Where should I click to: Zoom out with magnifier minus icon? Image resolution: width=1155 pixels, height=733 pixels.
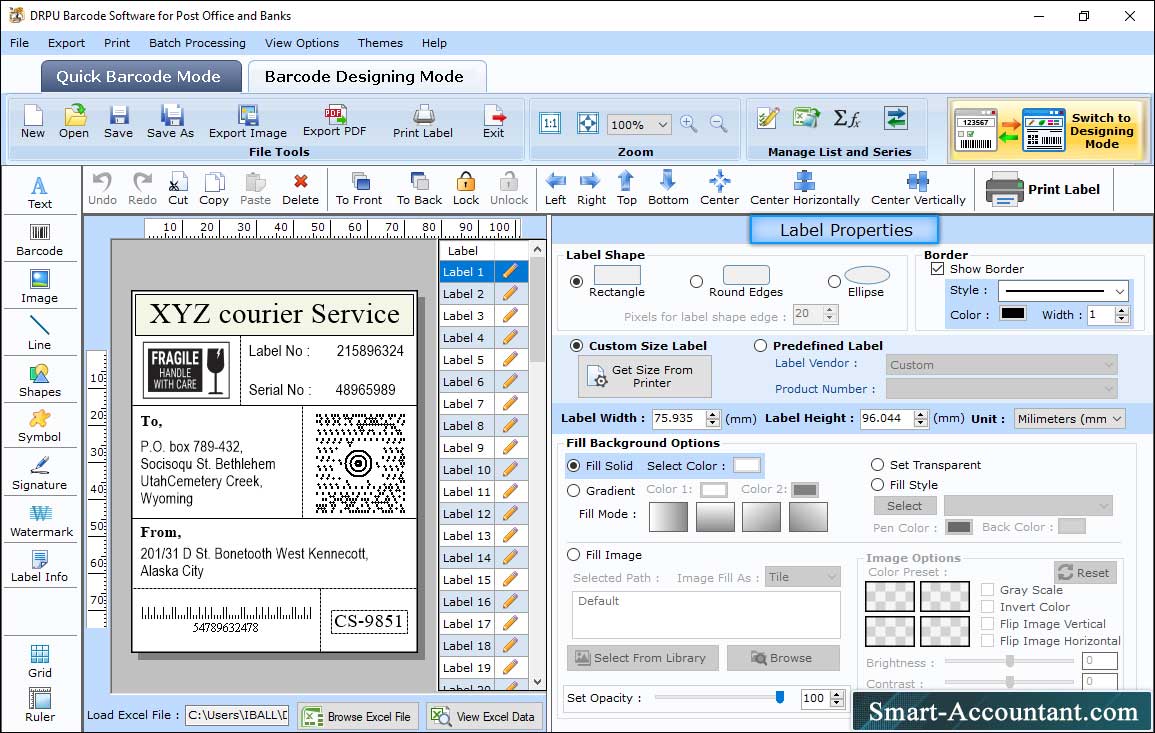718,124
